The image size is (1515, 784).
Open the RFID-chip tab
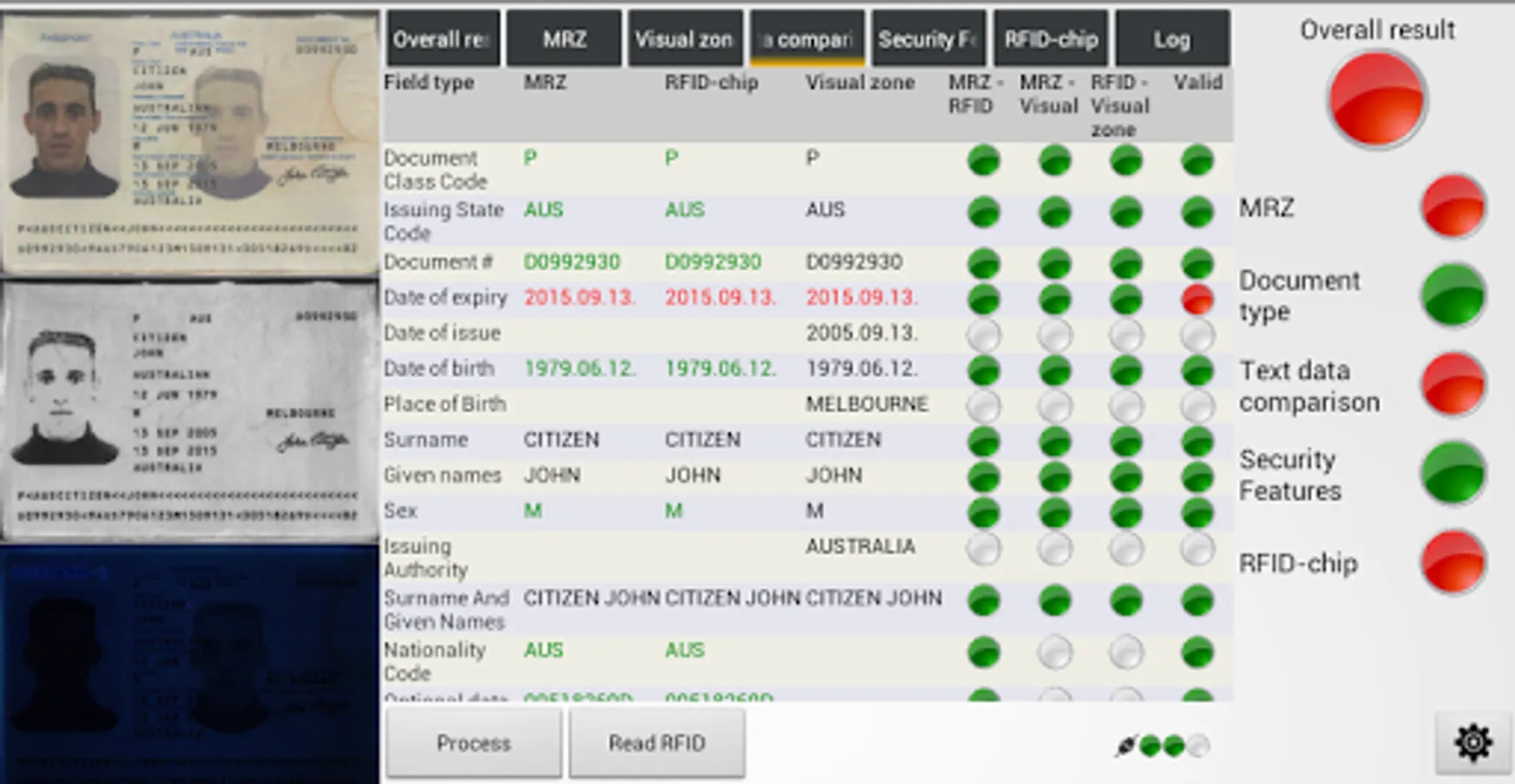tap(1051, 38)
